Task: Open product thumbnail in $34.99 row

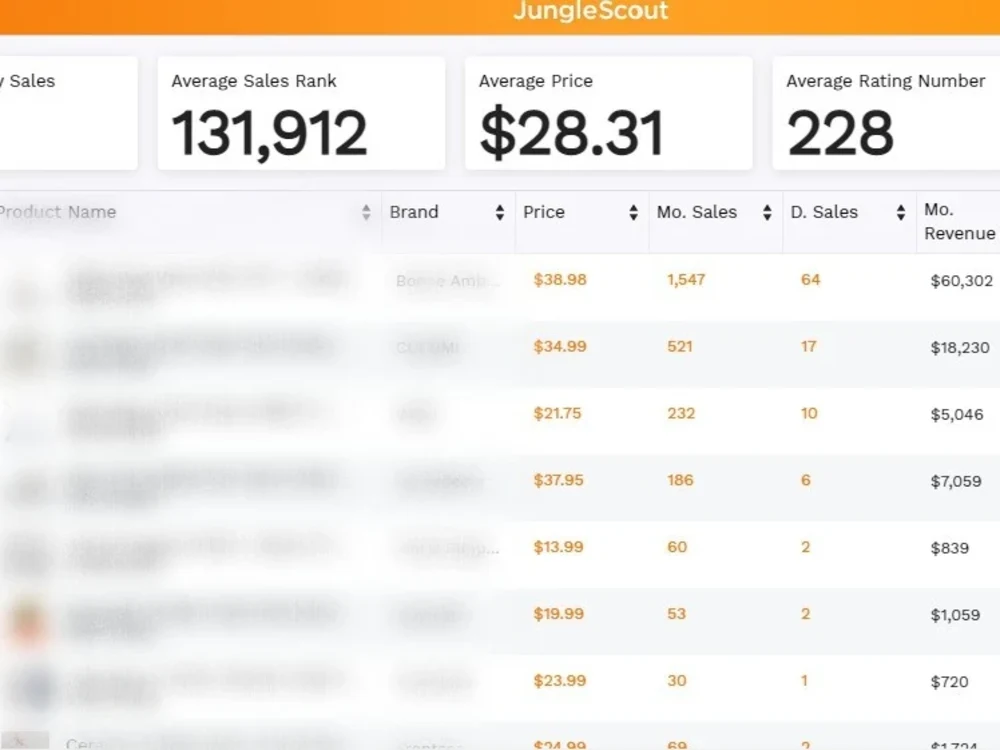Action: point(24,353)
